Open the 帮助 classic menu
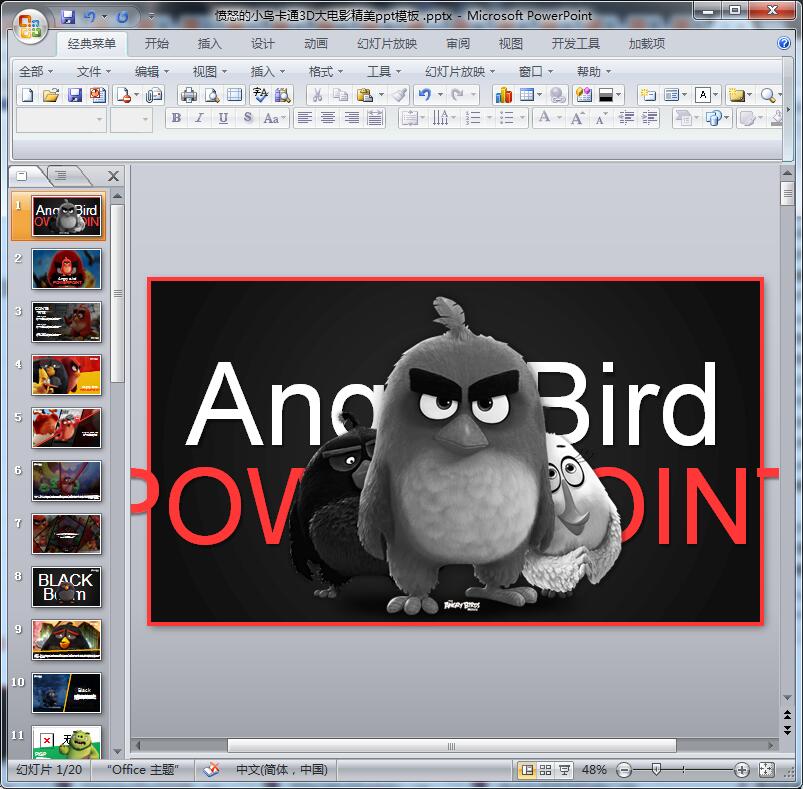803x789 pixels. [x=594, y=72]
